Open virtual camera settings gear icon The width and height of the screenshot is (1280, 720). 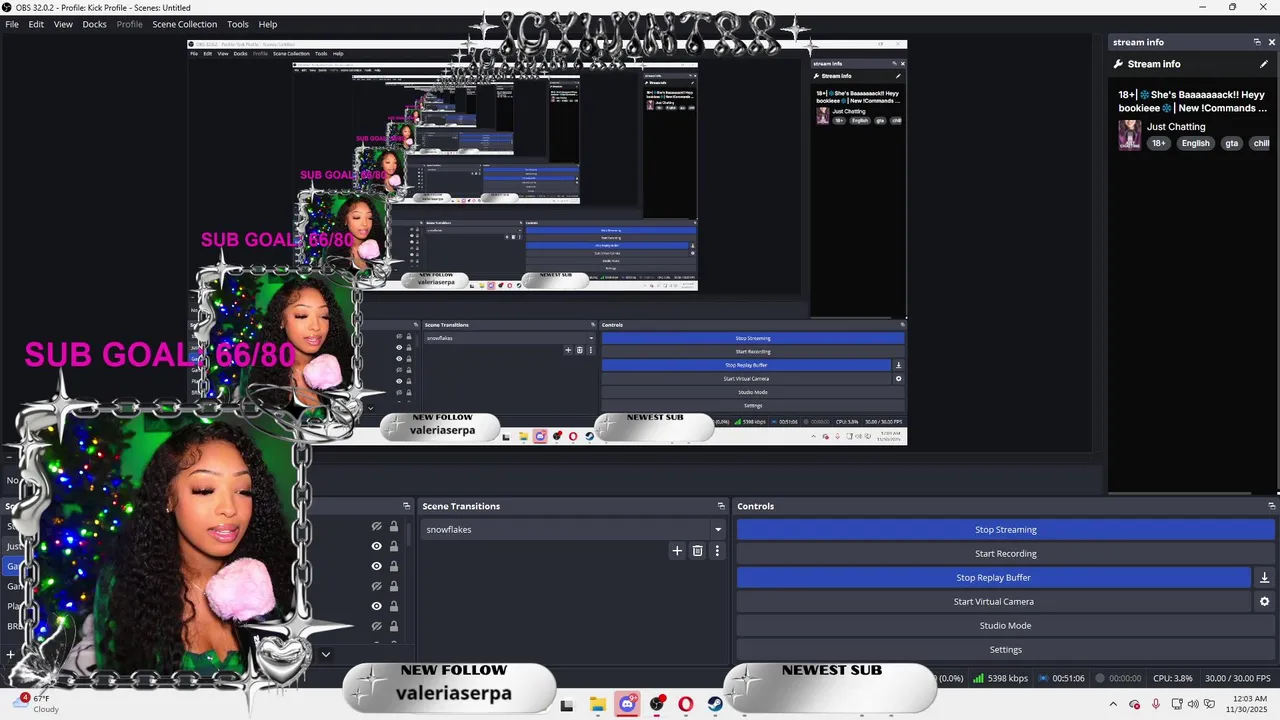tap(1264, 602)
